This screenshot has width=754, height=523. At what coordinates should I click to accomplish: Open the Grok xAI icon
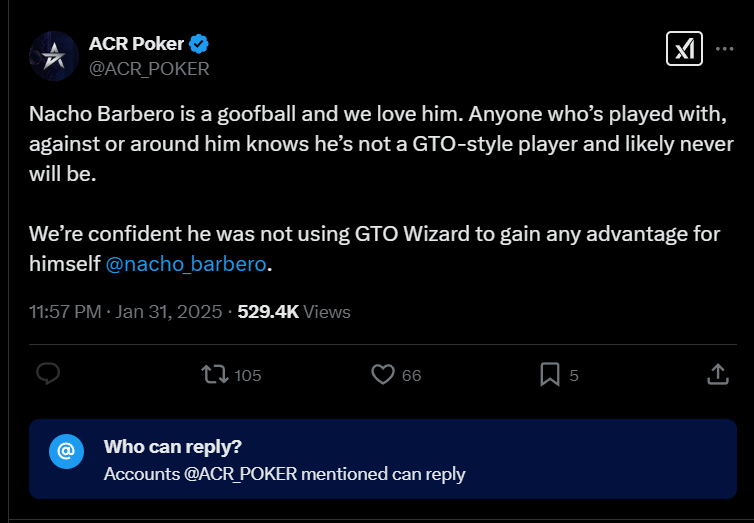pyautogui.click(x=685, y=49)
